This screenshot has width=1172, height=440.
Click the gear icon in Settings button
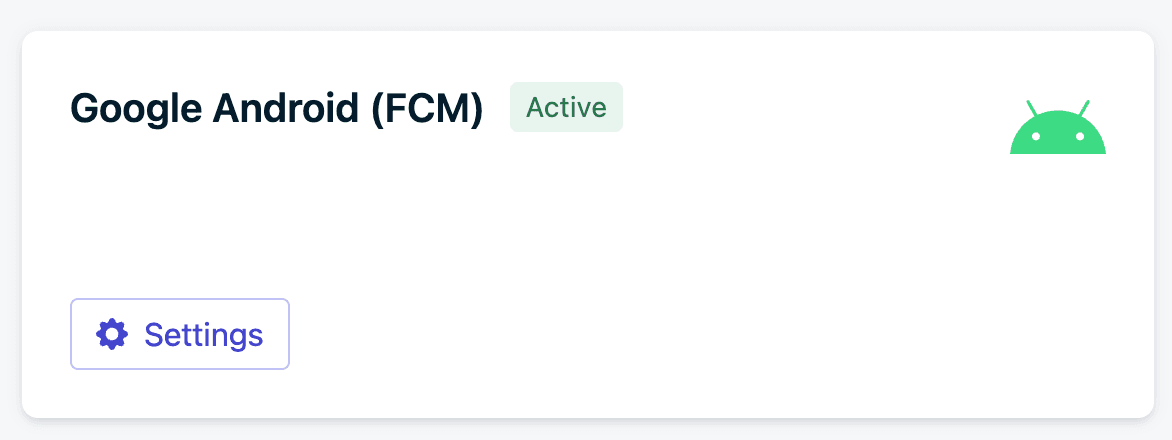pos(112,334)
